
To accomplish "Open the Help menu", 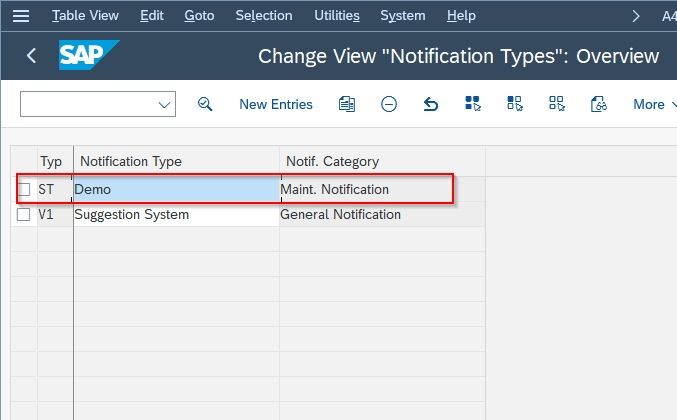I will point(461,16).
